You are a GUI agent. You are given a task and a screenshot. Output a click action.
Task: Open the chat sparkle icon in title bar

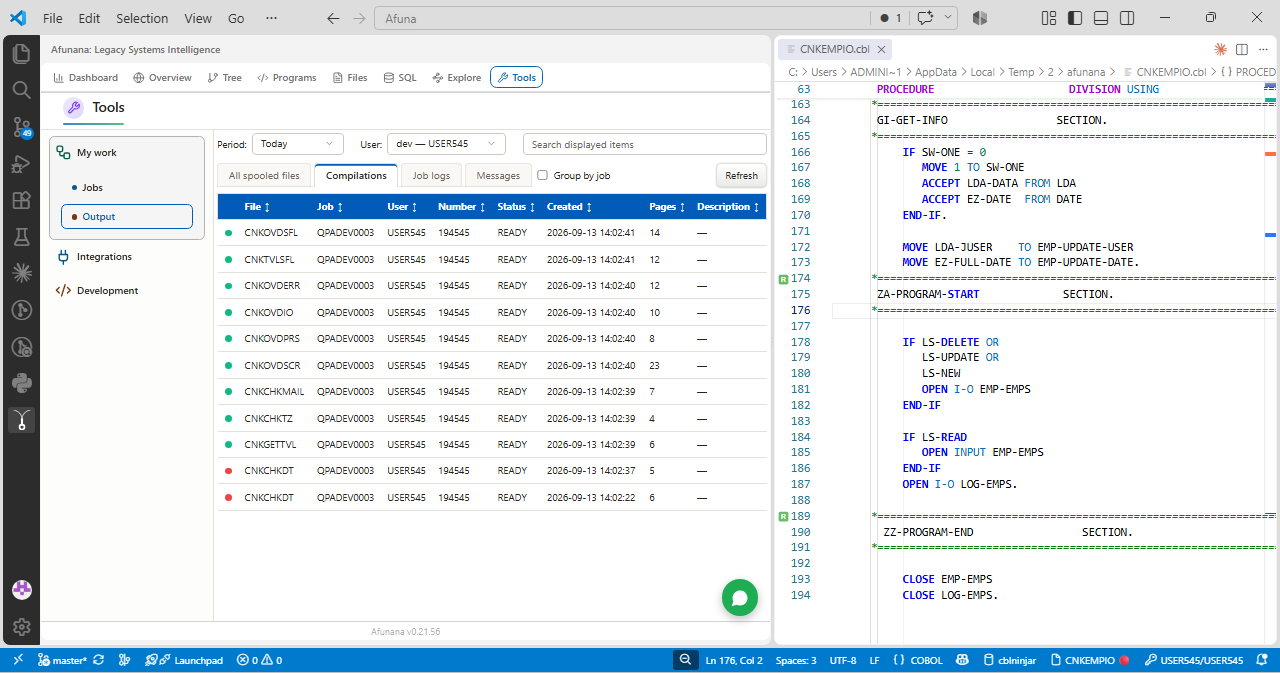point(926,18)
